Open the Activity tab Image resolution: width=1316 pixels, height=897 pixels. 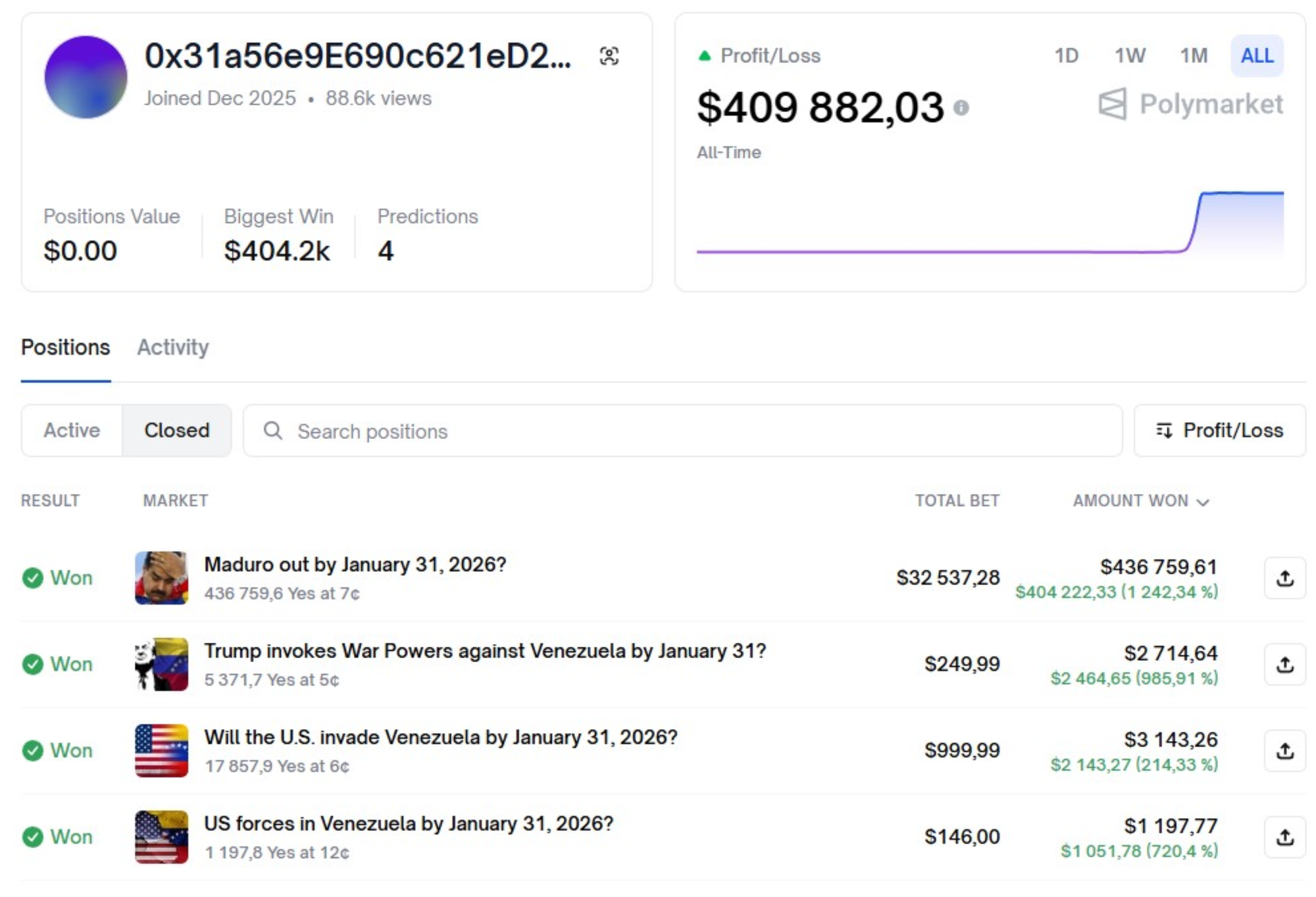172,347
